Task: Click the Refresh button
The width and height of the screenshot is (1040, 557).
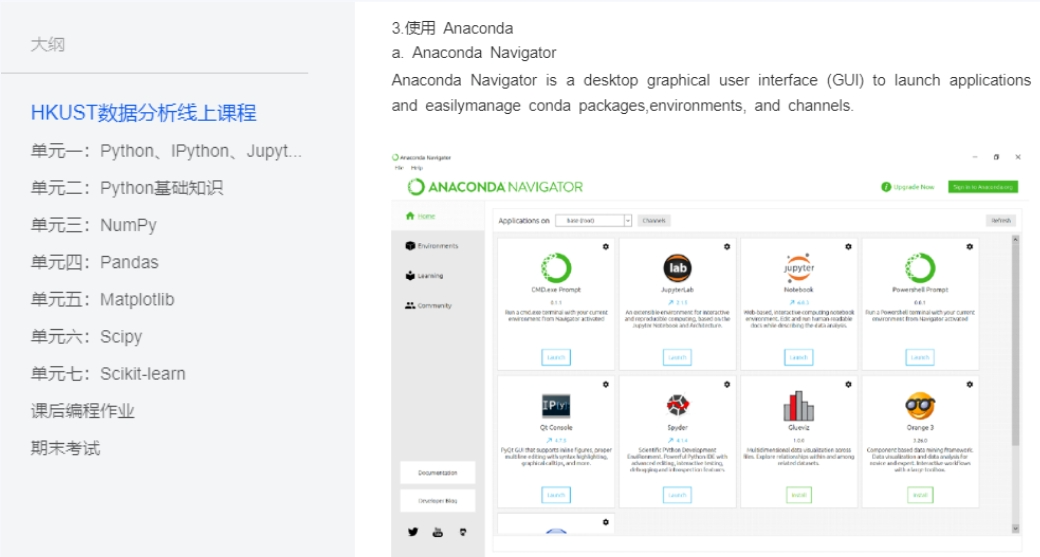Action: [x=1001, y=221]
